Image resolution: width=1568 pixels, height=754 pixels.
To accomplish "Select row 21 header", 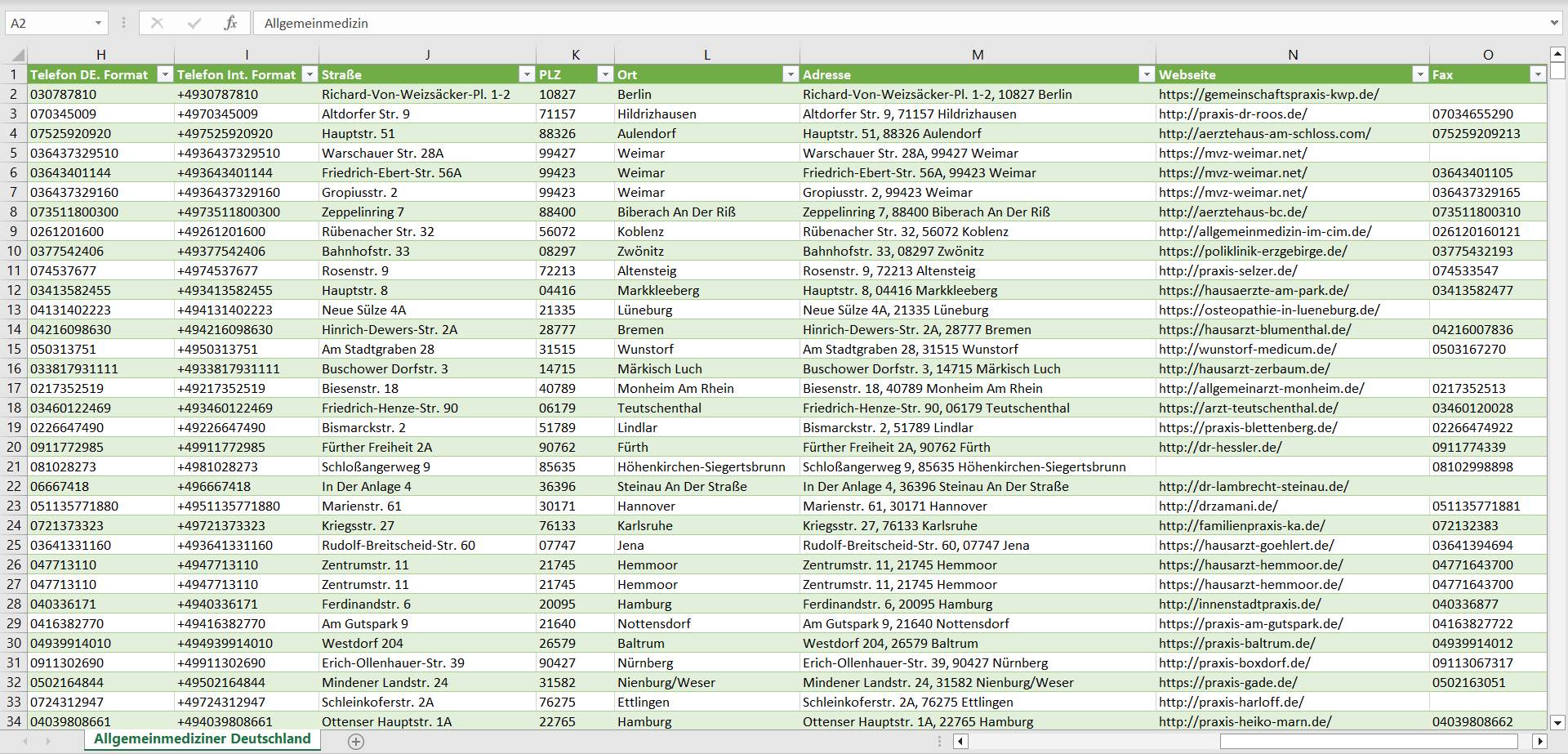I will pos(14,466).
